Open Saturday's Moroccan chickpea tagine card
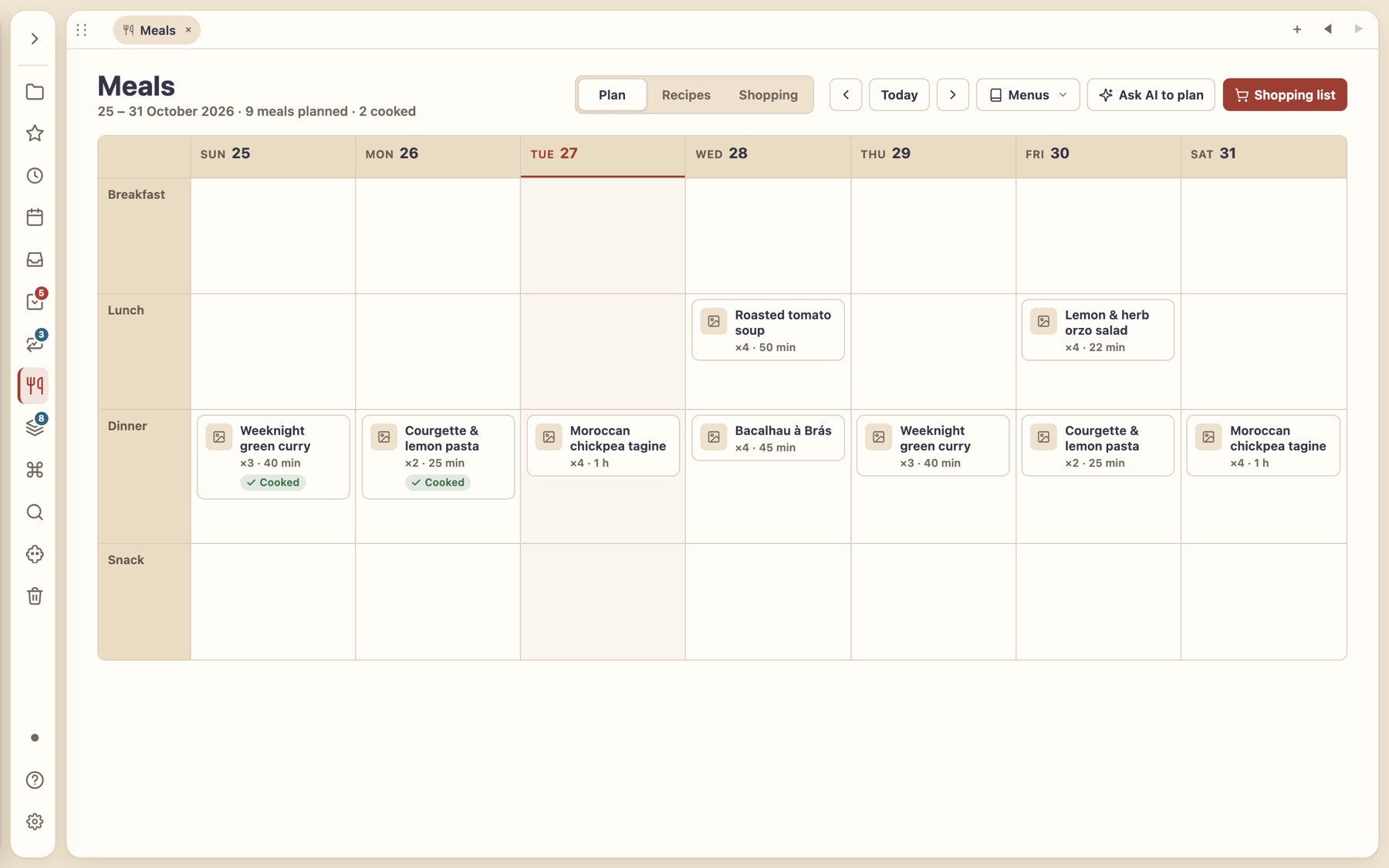Screen dimensions: 1389x868 click(x=1263, y=446)
